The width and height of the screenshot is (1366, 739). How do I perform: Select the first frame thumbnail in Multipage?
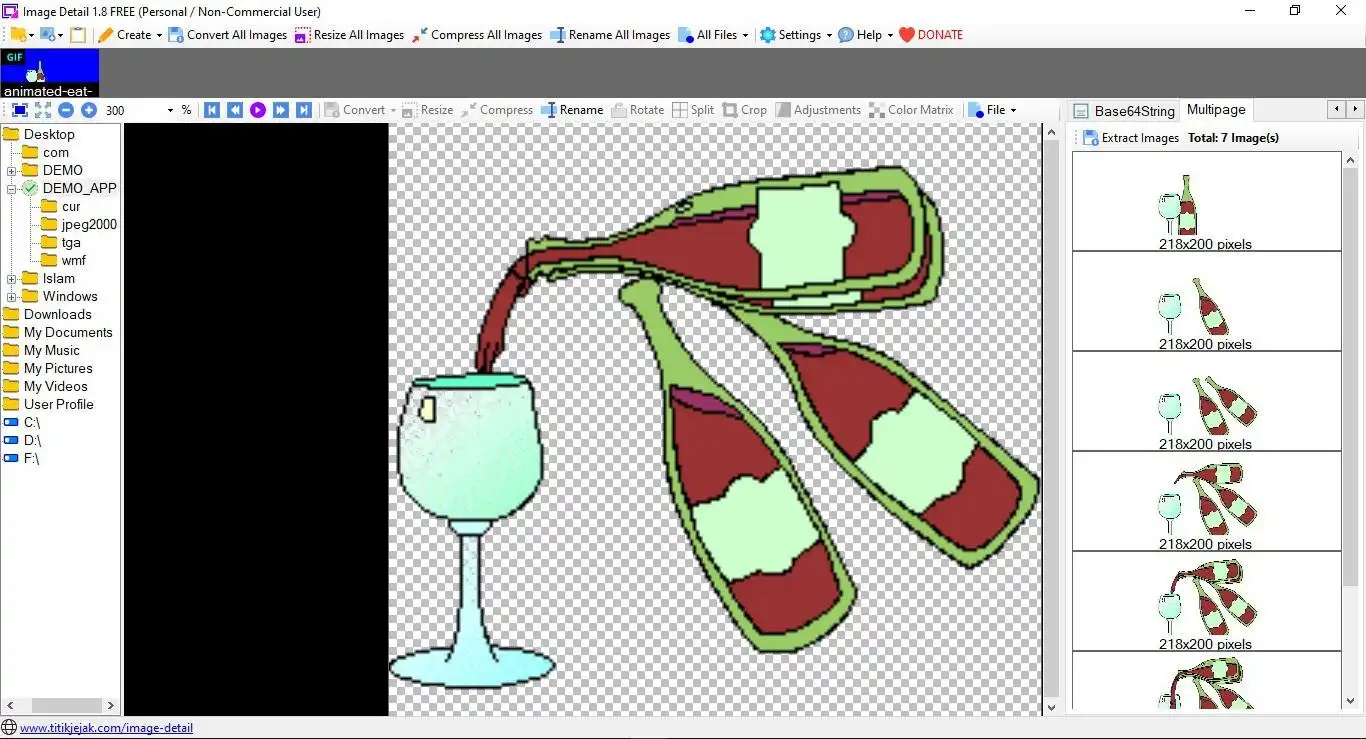click(1206, 202)
